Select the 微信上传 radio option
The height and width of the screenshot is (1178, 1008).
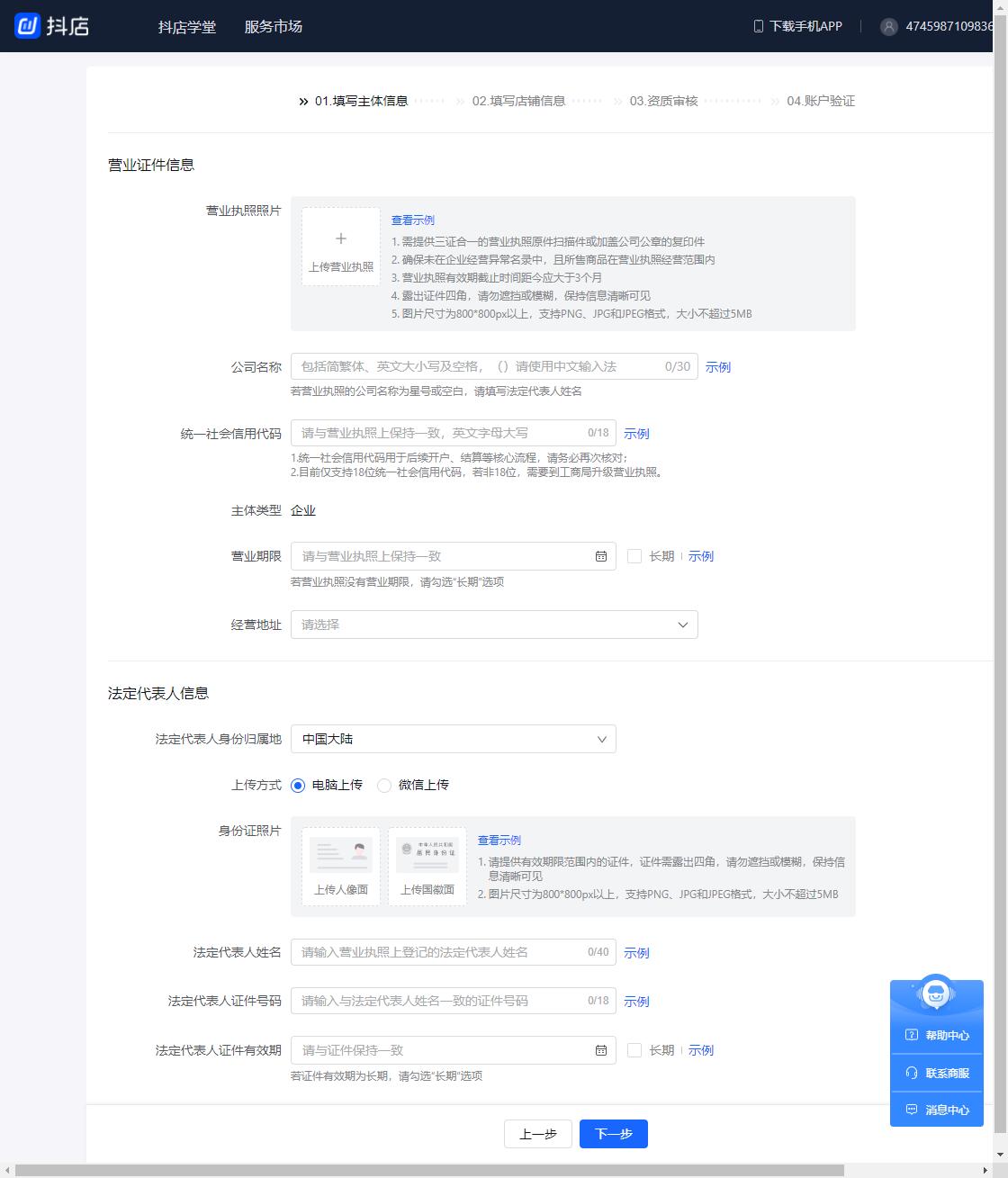[x=384, y=785]
